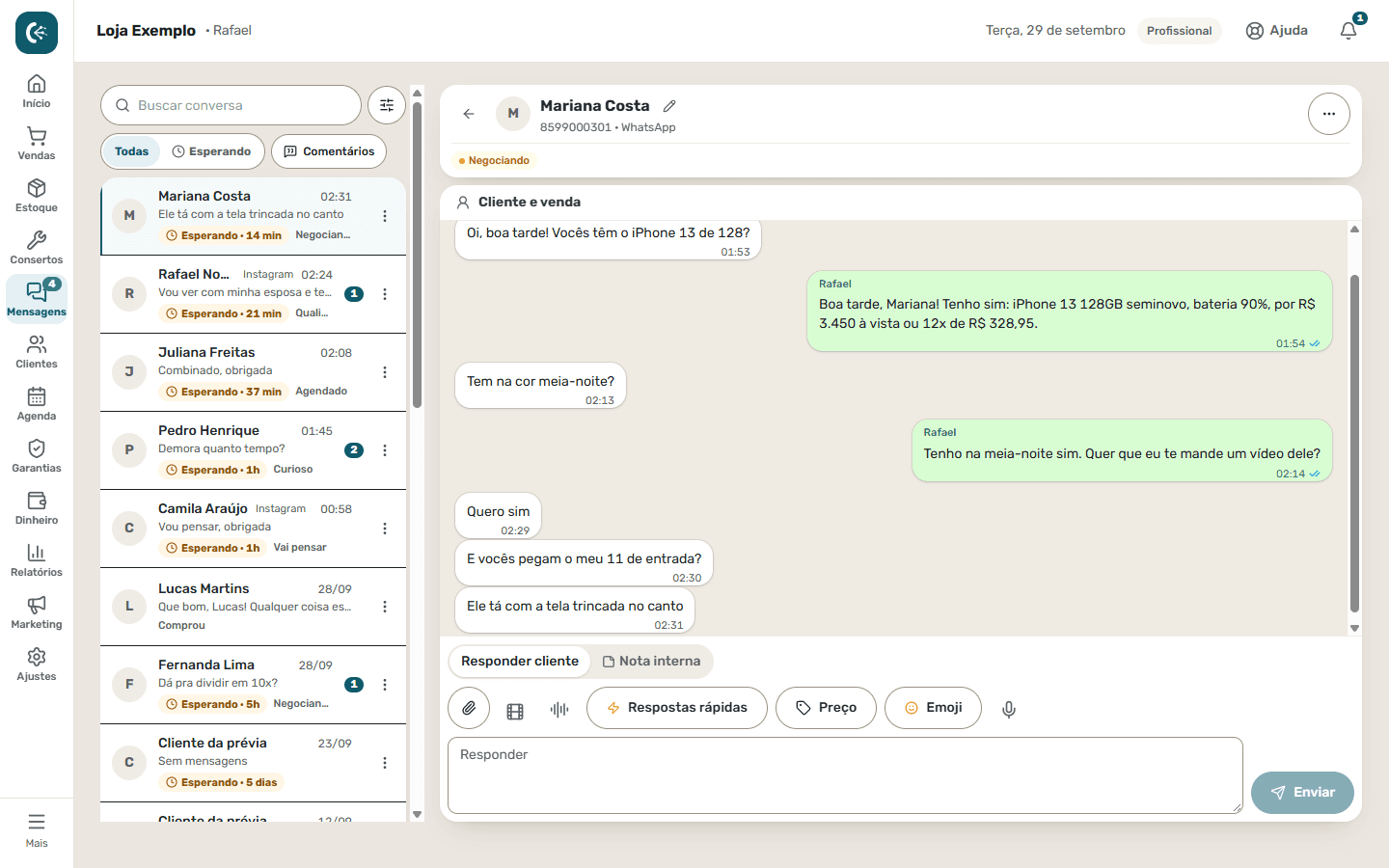Image resolution: width=1389 pixels, height=868 pixels.
Task: Click the microphone record icon
Action: click(1009, 709)
